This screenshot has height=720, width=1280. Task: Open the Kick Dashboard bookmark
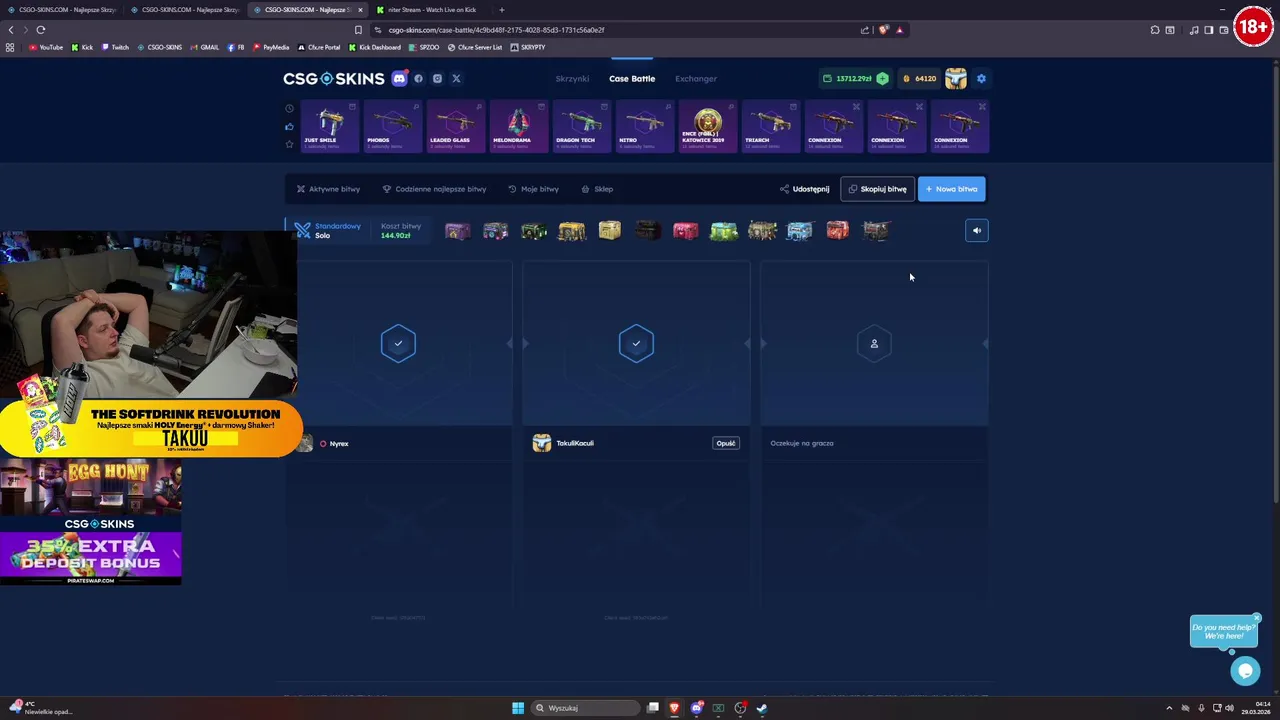click(x=375, y=47)
